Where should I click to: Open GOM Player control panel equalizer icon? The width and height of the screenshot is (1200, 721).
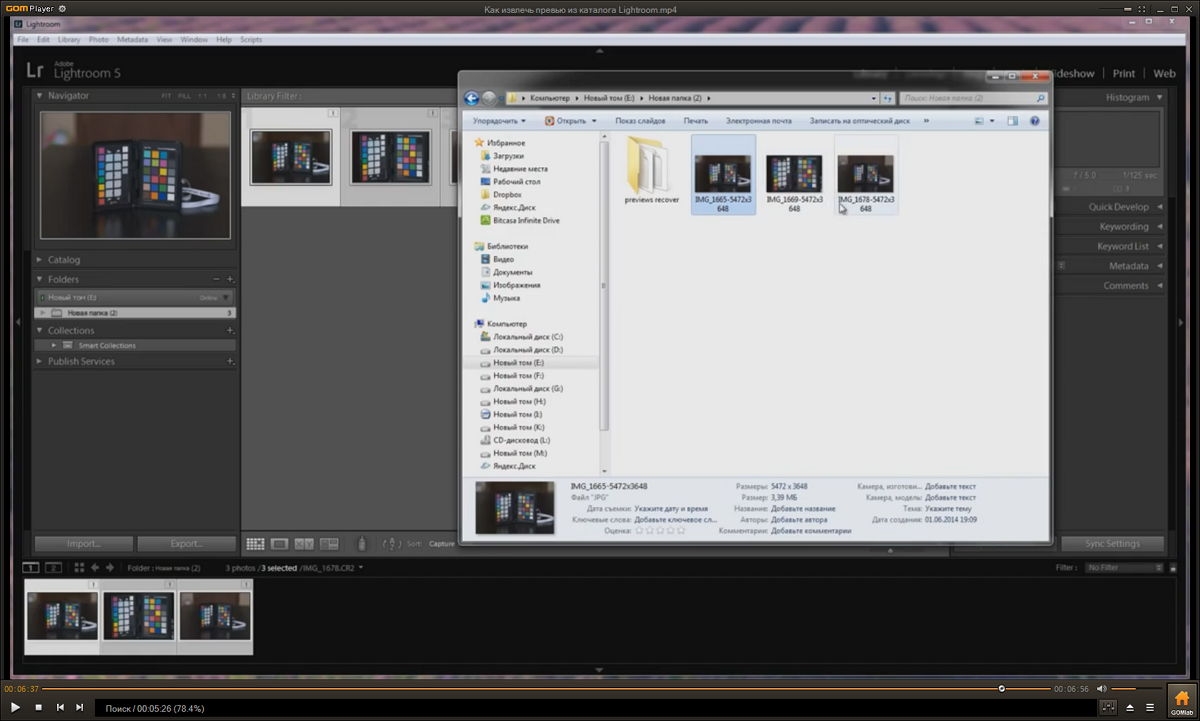1108,707
